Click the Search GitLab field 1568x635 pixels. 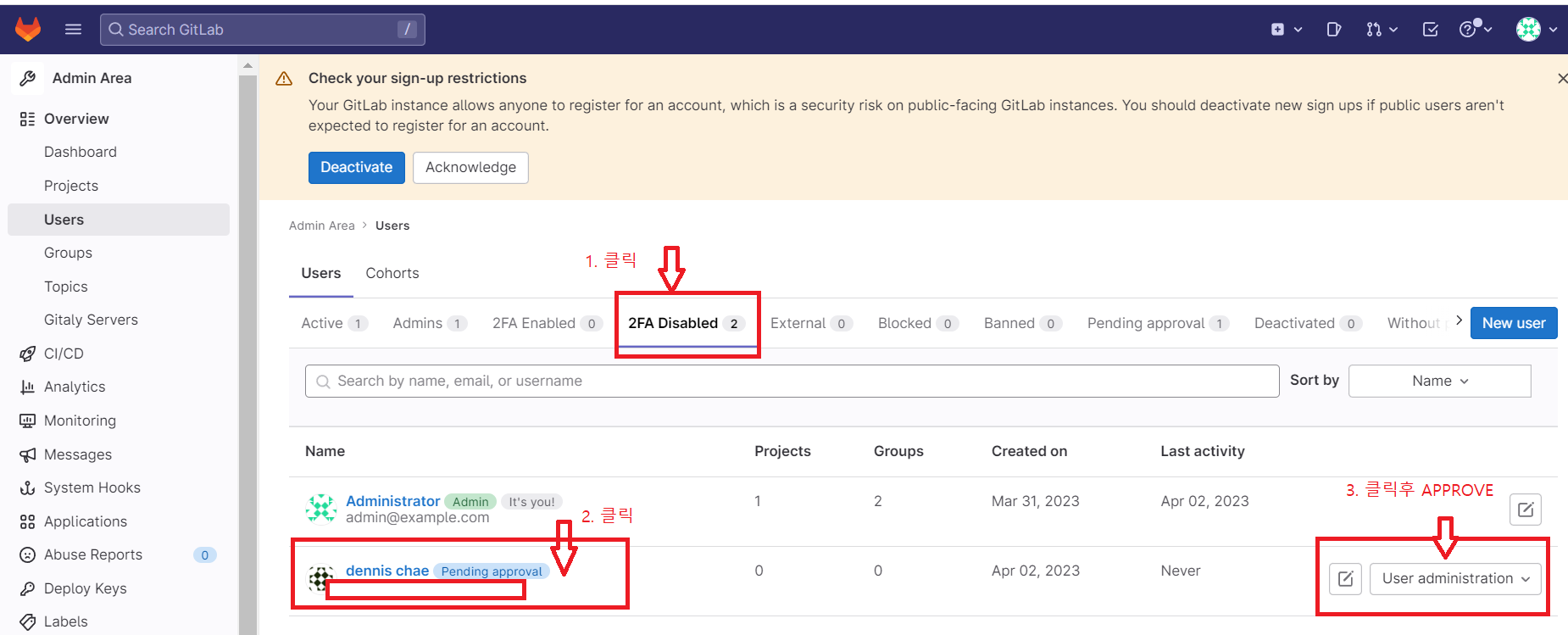pos(263,29)
